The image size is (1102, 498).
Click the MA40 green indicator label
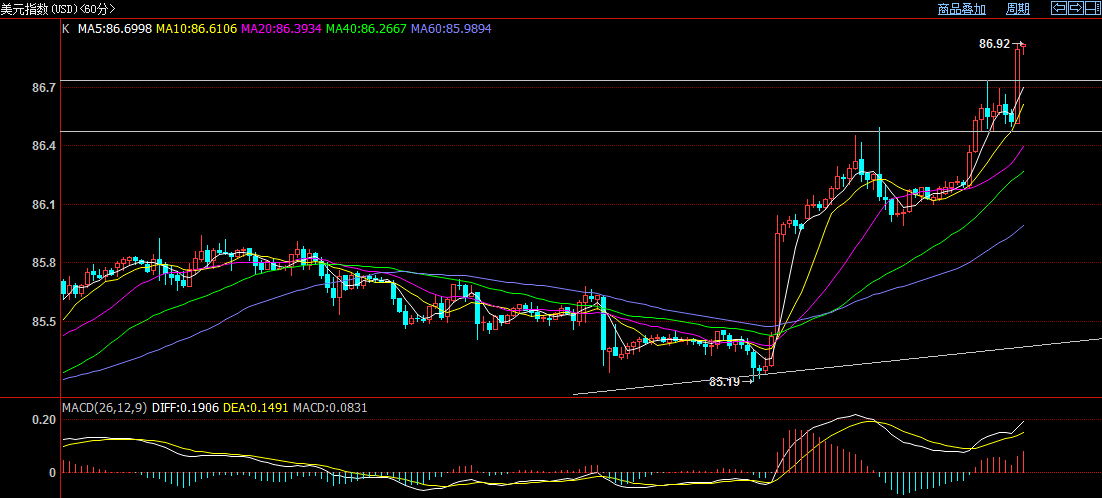pyautogui.click(x=366, y=29)
